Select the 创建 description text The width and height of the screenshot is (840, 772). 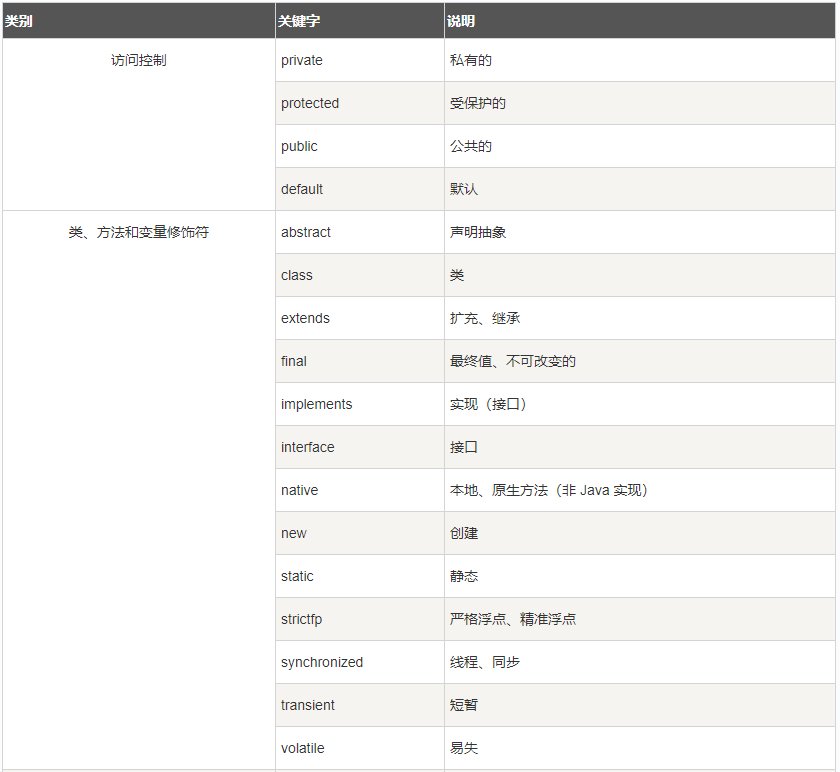click(x=463, y=533)
